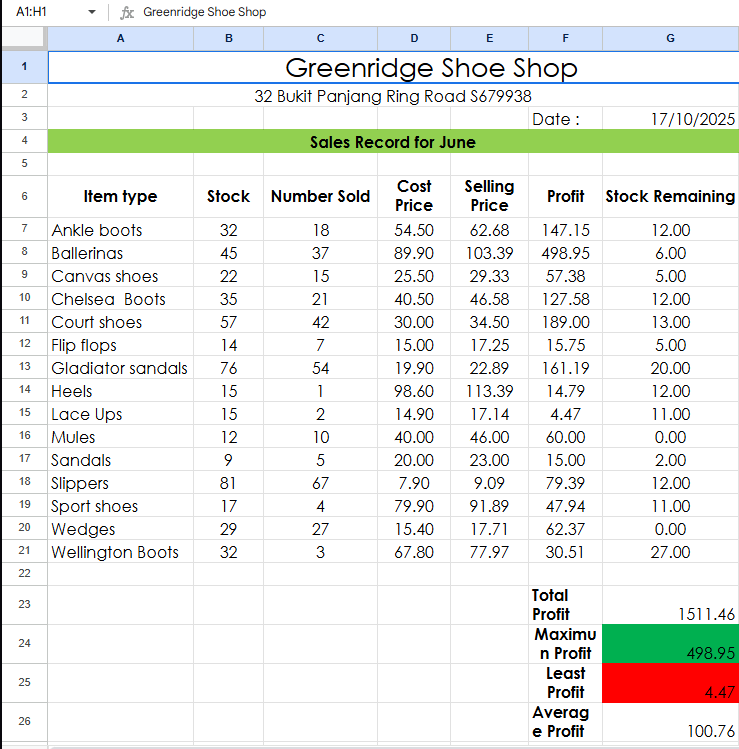Click Ballerinas selling price 103.39
The image size is (739, 749).
(x=489, y=252)
